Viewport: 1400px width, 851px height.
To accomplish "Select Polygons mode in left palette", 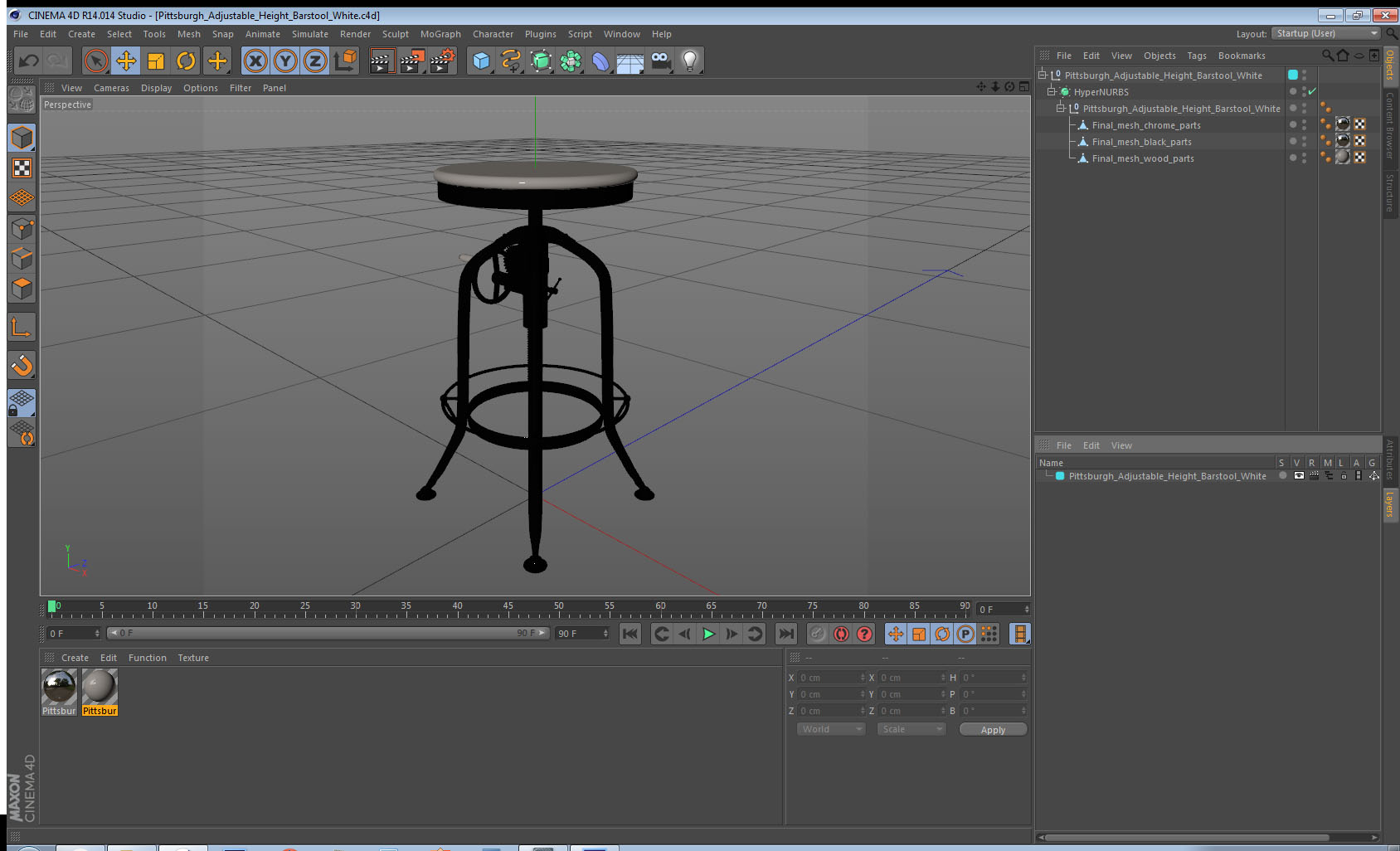I will [x=22, y=288].
